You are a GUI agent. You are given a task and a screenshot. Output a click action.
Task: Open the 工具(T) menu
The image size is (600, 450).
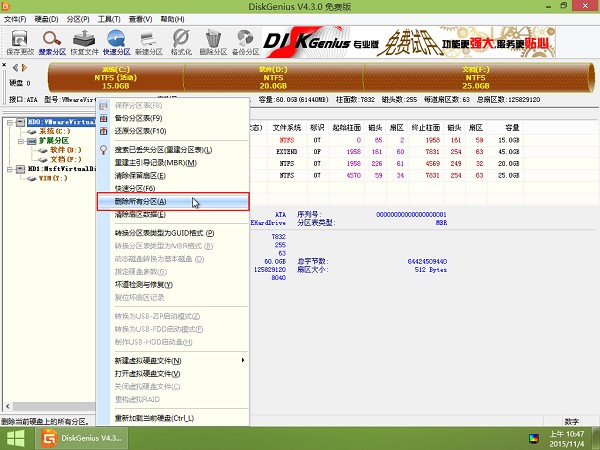(109, 19)
